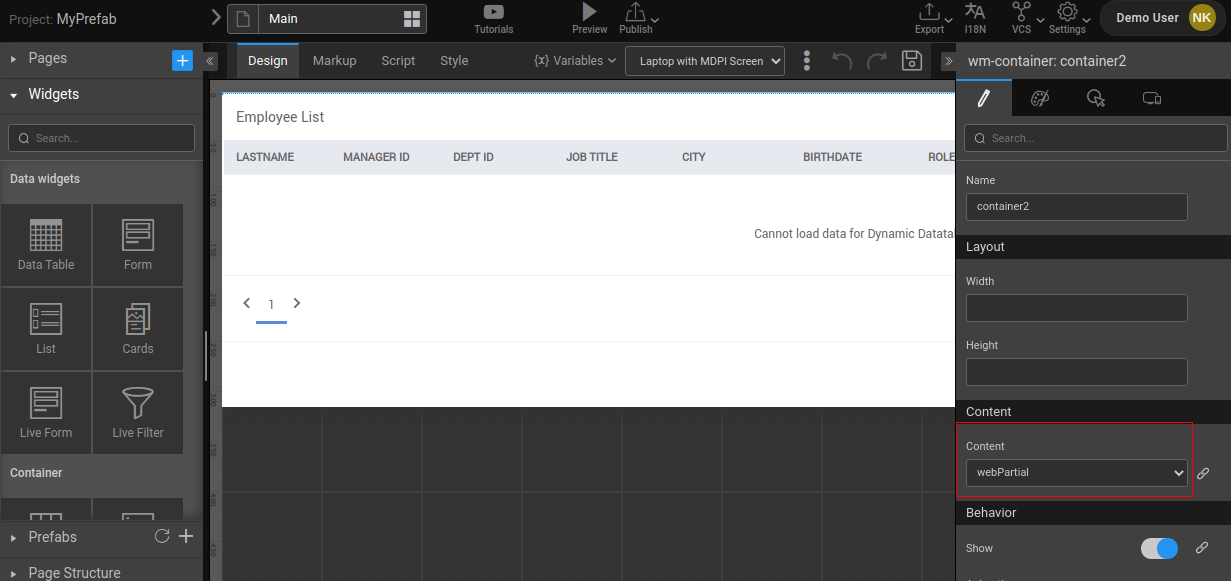Open the I18N localization tool
Image resolution: width=1231 pixels, height=581 pixels.
point(975,18)
